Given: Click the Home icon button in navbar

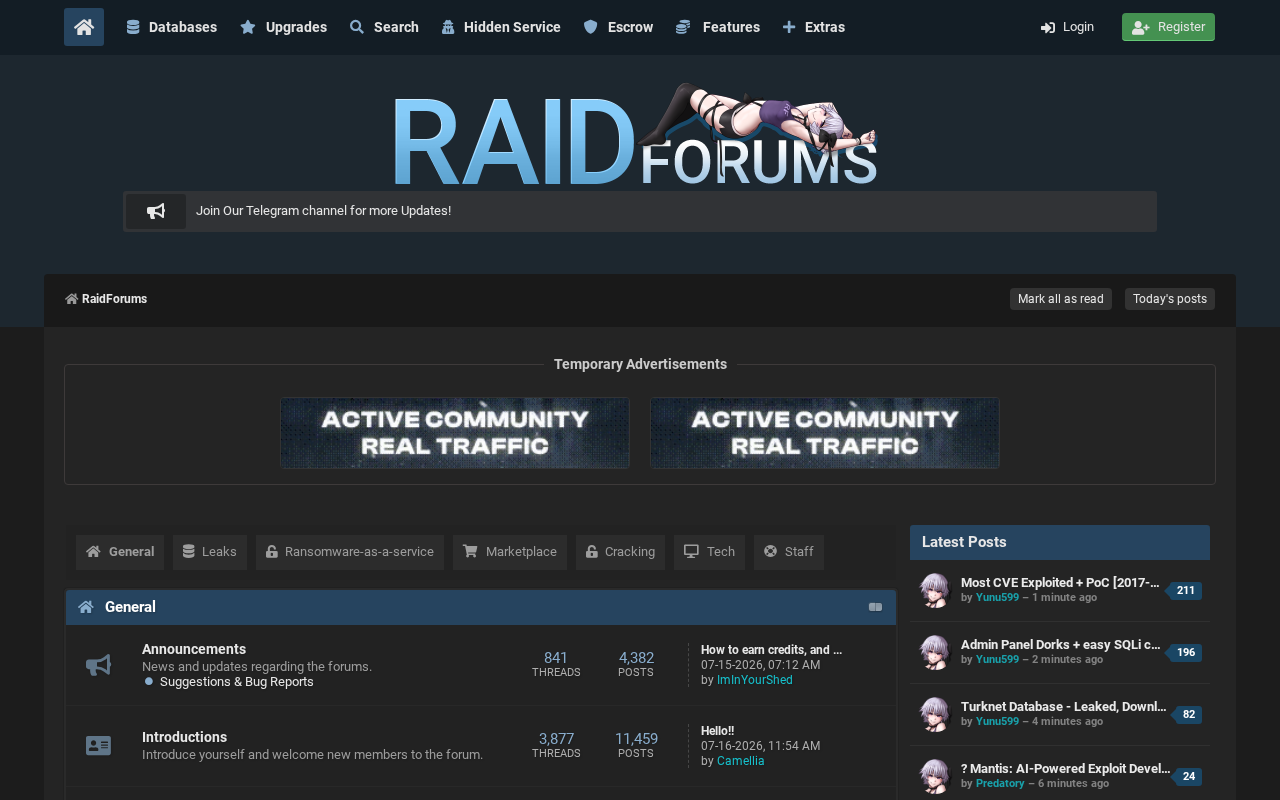Looking at the screenshot, I should (84, 27).
